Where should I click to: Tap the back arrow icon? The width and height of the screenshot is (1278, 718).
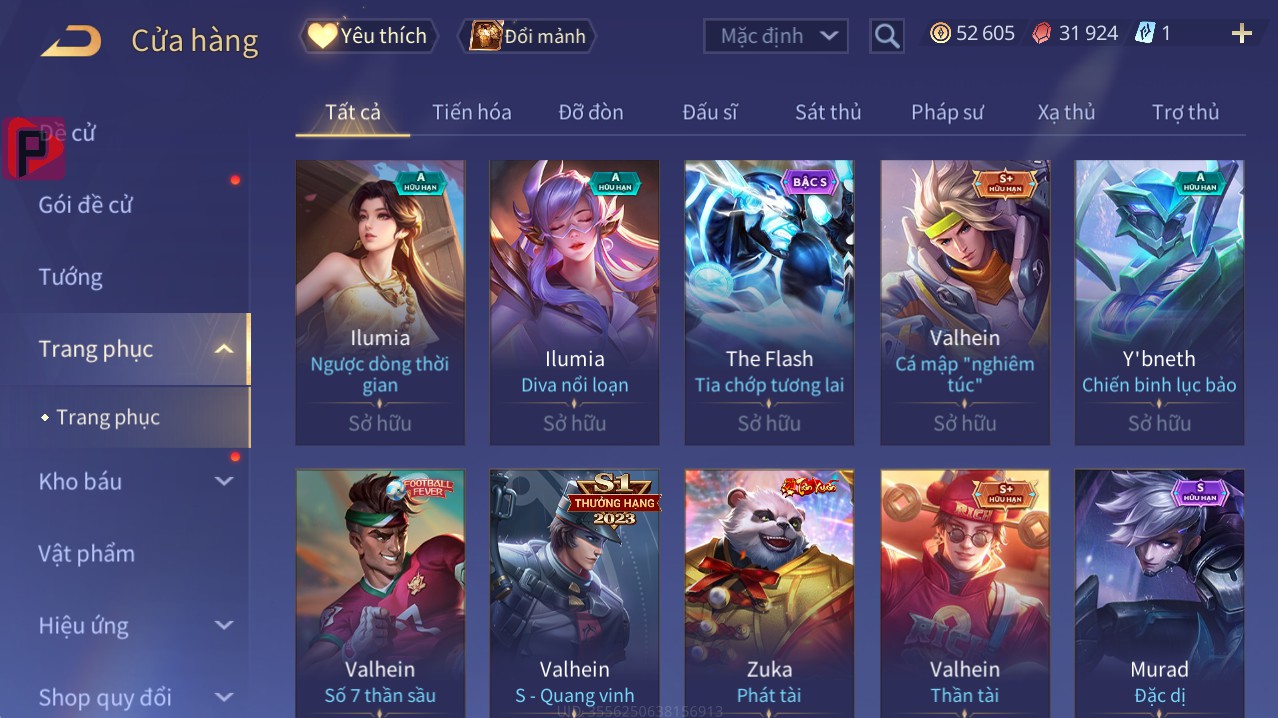click(x=71, y=41)
